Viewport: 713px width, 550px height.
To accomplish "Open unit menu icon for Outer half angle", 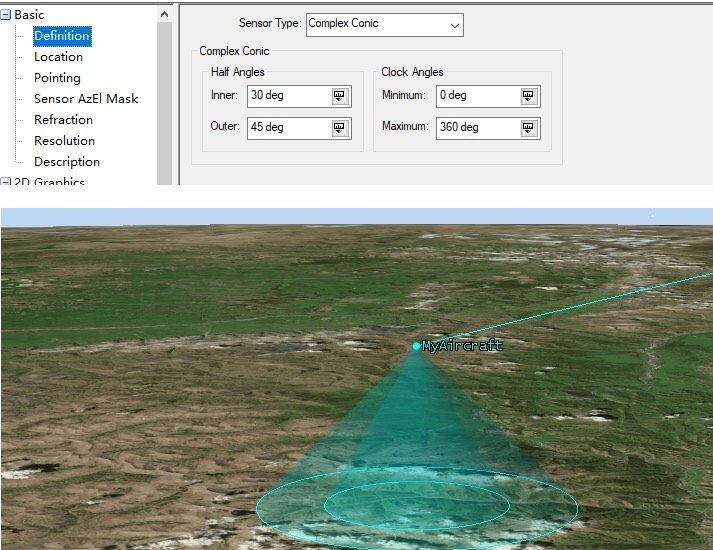I will pyautogui.click(x=339, y=128).
